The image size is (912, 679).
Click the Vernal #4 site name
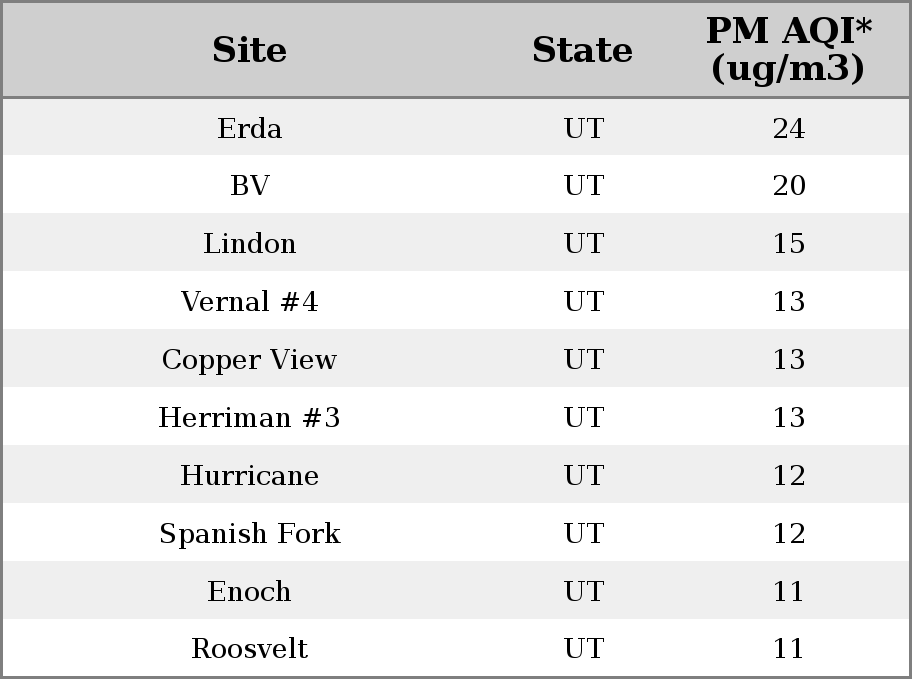pyautogui.click(x=250, y=301)
